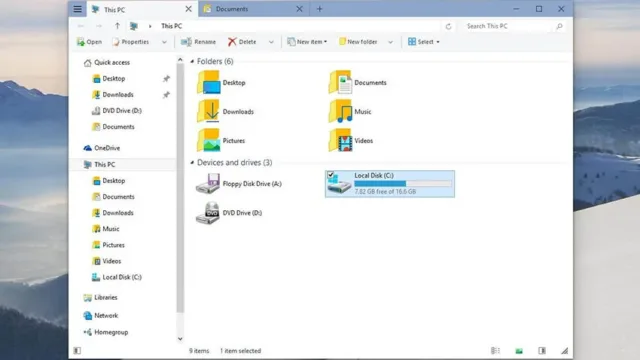Click the search magnifier icon
This screenshot has height=360, width=640.
coord(560,27)
